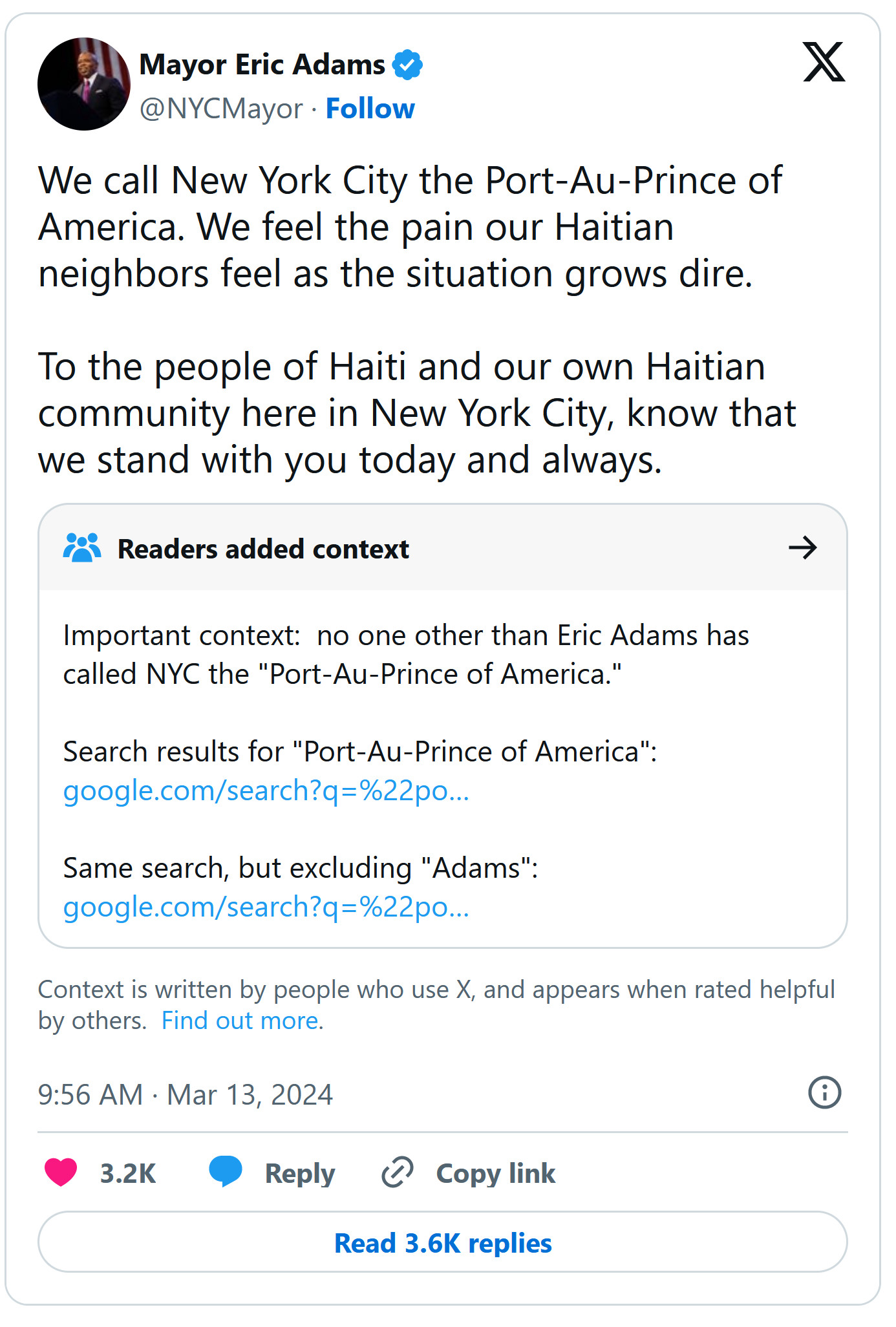Click the X logo icon

823,62
